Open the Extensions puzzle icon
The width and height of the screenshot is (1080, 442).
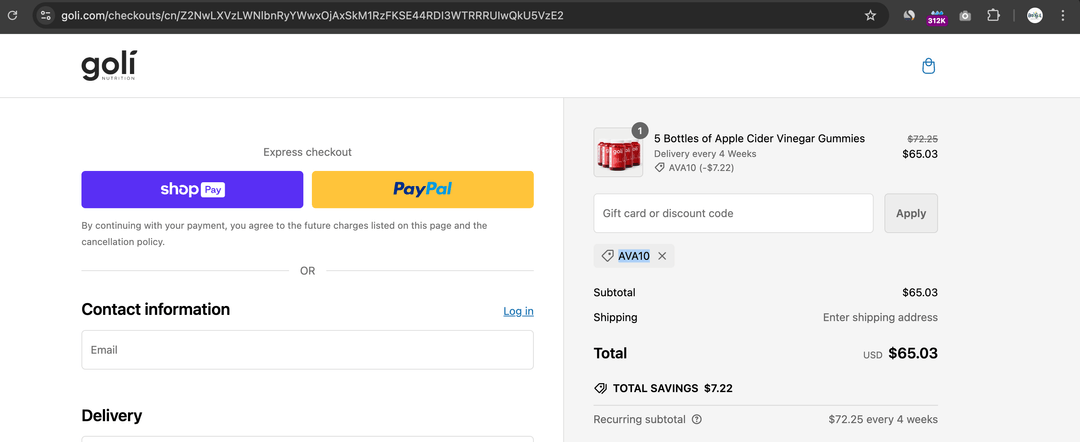[993, 15]
